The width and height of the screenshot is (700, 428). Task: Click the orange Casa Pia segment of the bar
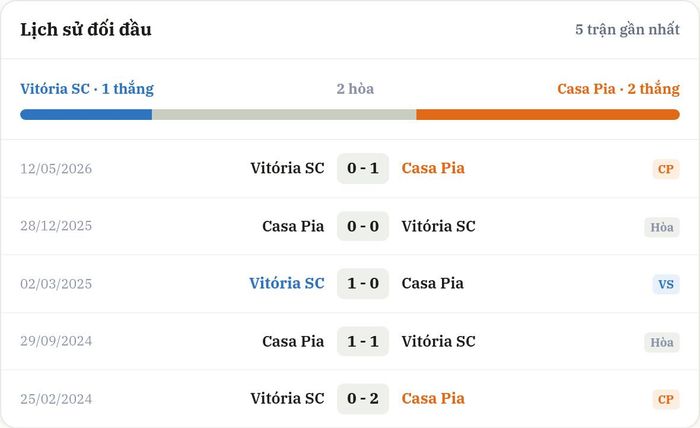coord(548,115)
